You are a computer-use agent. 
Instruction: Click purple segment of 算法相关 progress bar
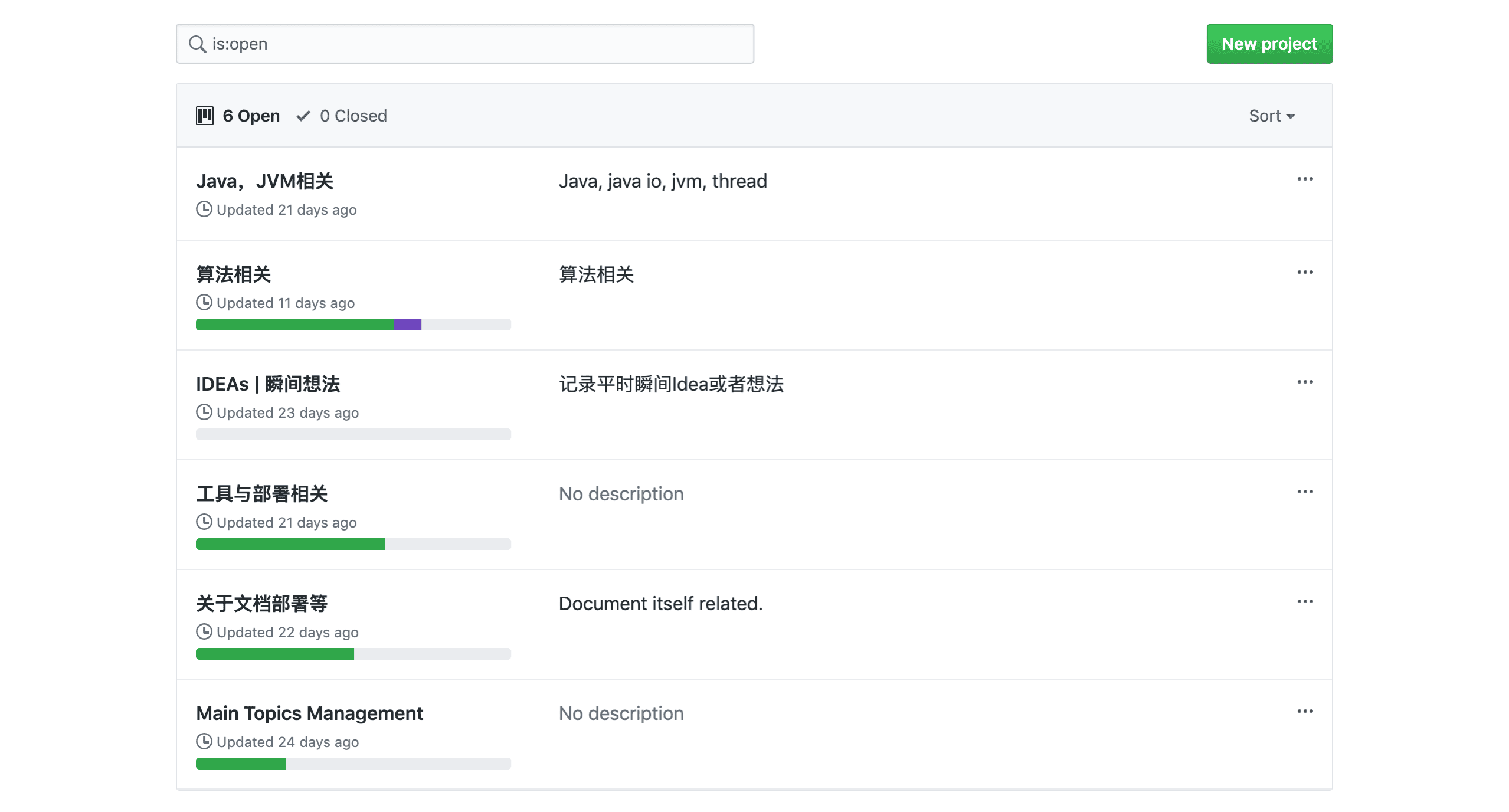pyautogui.click(x=407, y=325)
